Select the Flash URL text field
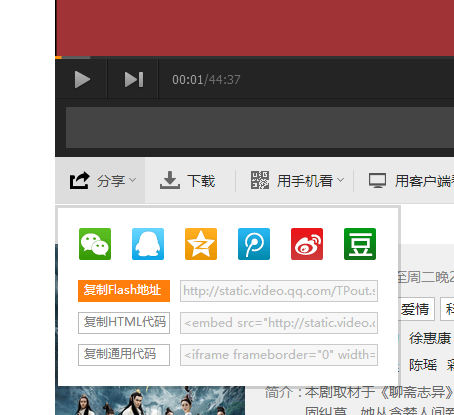This screenshot has height=415, width=454. (279, 291)
